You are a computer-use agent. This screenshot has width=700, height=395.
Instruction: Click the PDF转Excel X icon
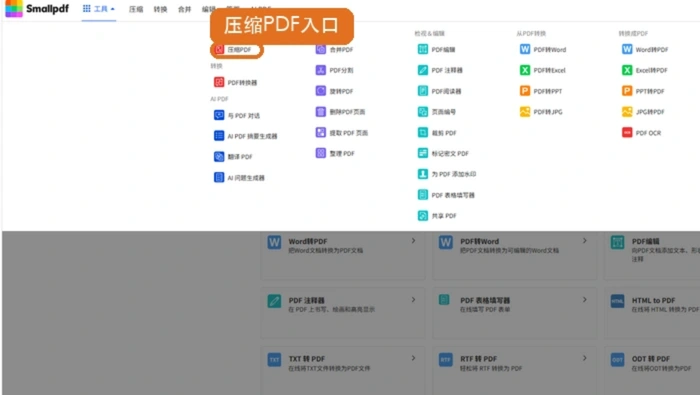pyautogui.click(x=525, y=70)
